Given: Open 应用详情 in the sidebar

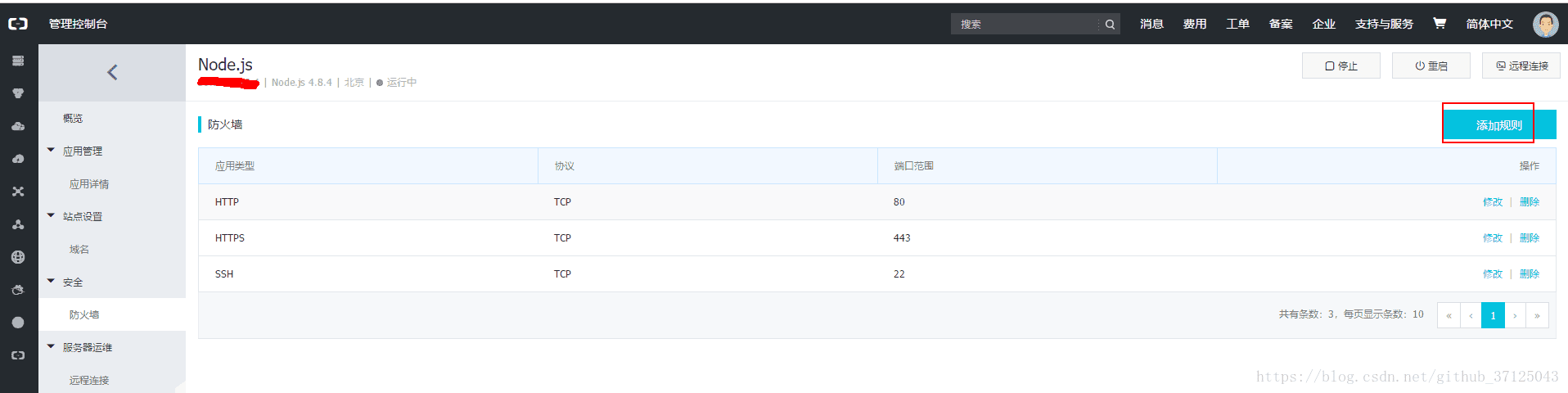Looking at the screenshot, I should [89, 184].
